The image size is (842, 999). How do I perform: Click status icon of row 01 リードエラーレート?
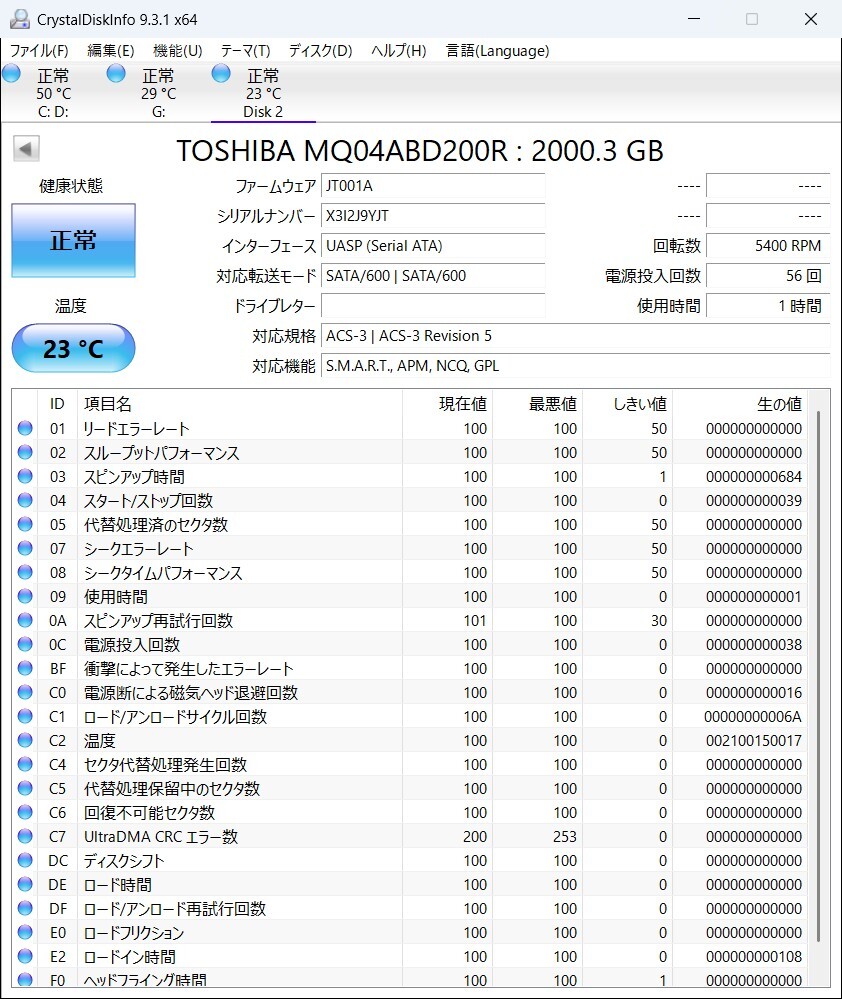click(25, 428)
